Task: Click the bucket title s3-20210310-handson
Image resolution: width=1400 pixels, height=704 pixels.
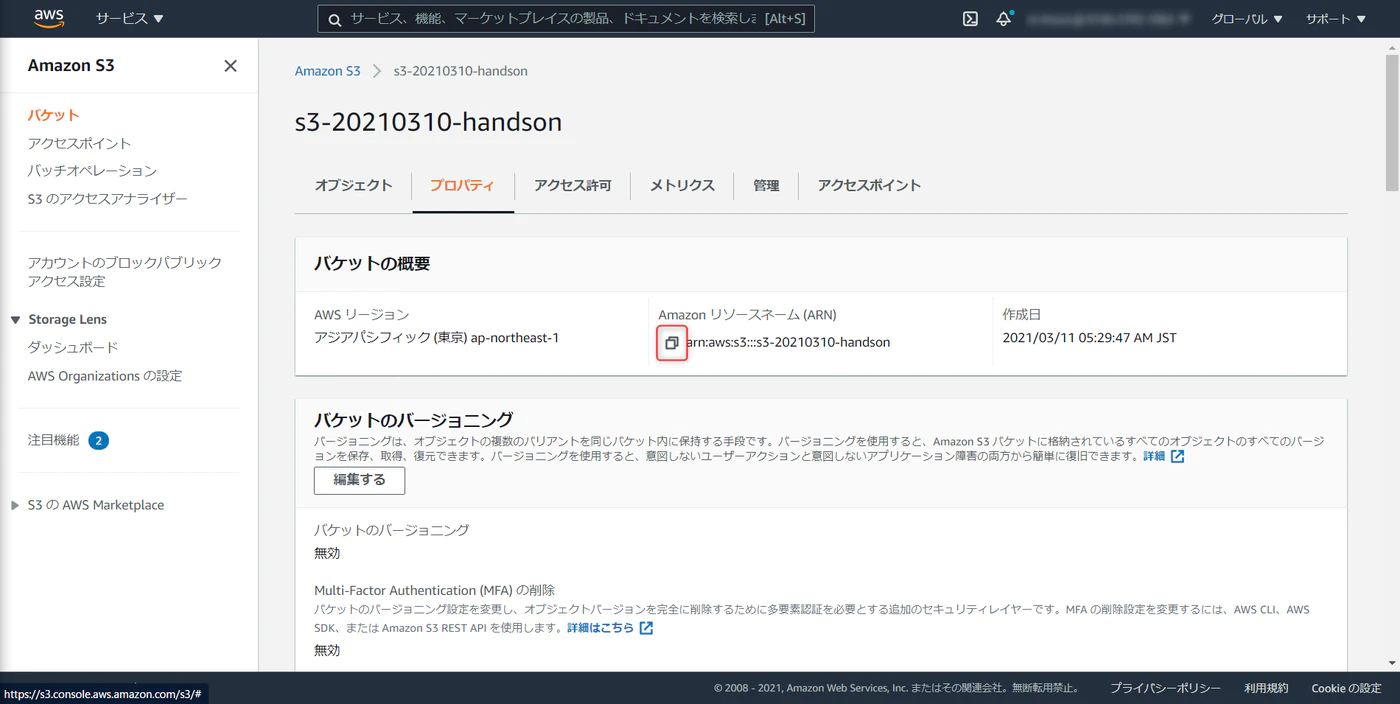Action: (428, 123)
